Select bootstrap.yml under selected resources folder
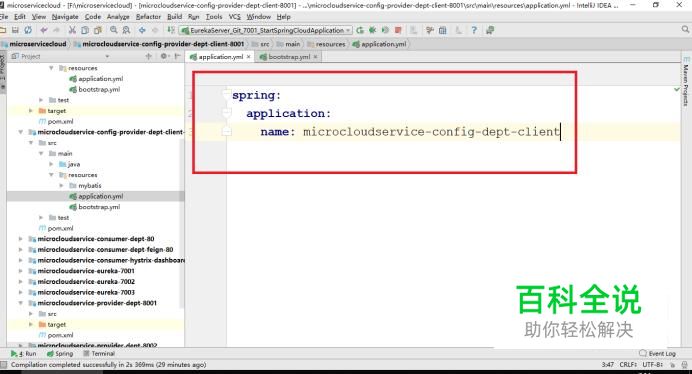Screen dimensions: 692x374 pos(94,207)
